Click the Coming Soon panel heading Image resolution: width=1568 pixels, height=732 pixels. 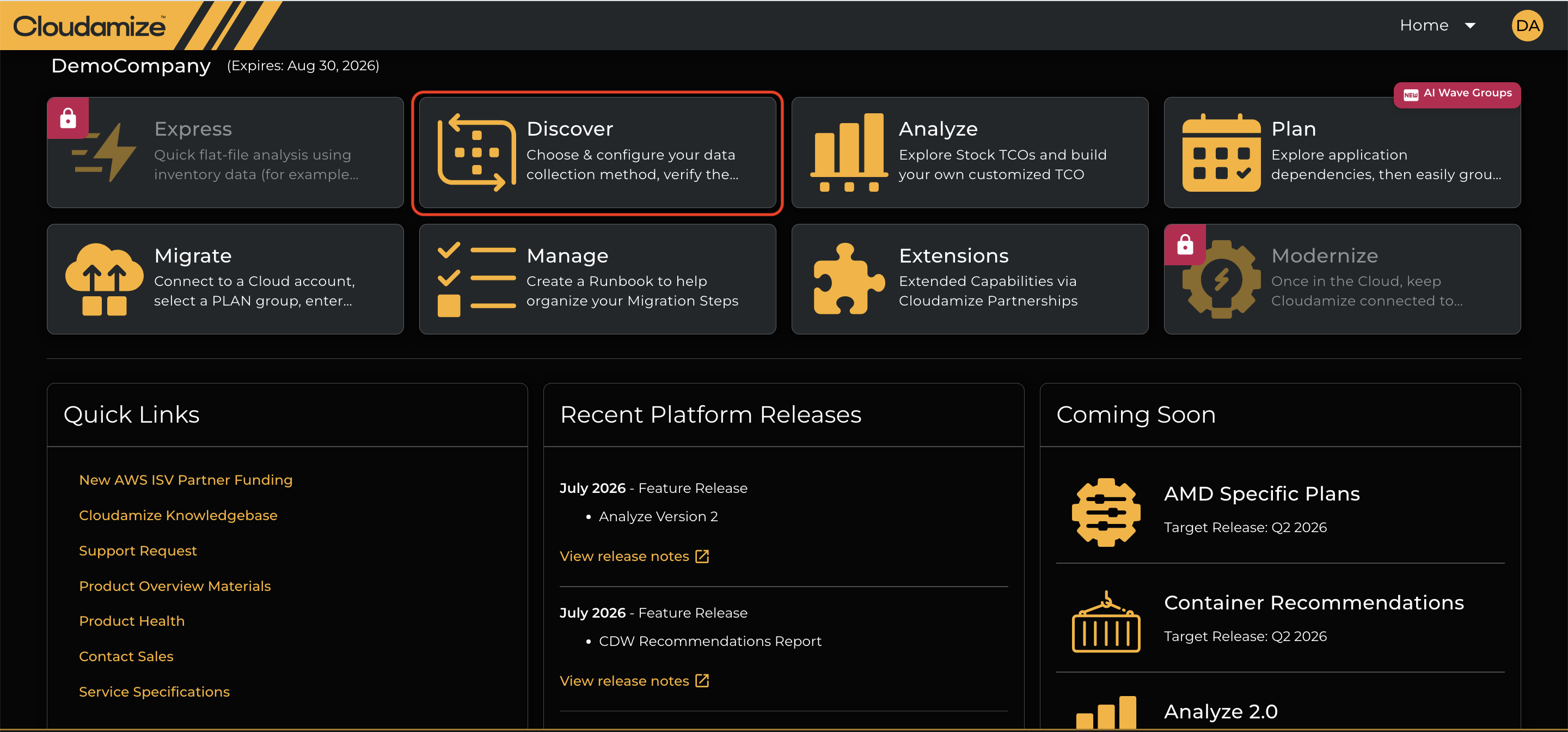pyautogui.click(x=1136, y=414)
